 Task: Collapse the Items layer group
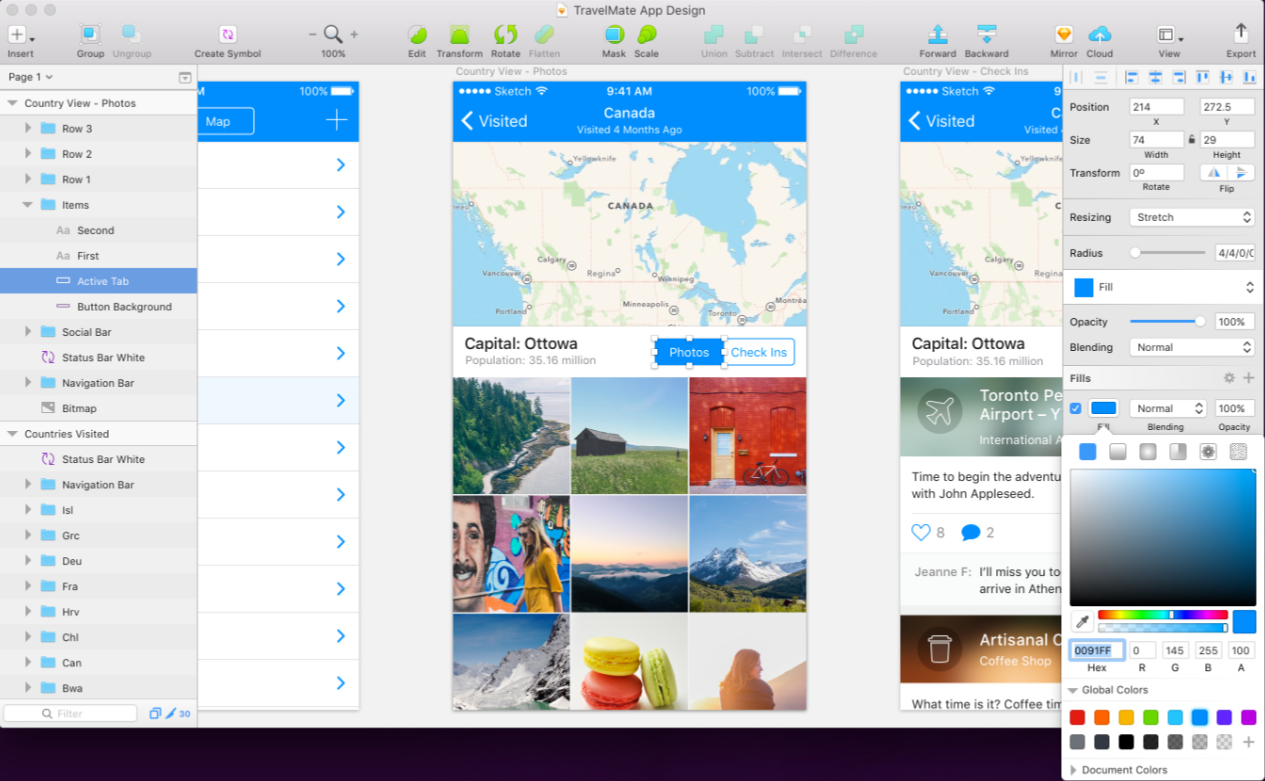[28, 205]
